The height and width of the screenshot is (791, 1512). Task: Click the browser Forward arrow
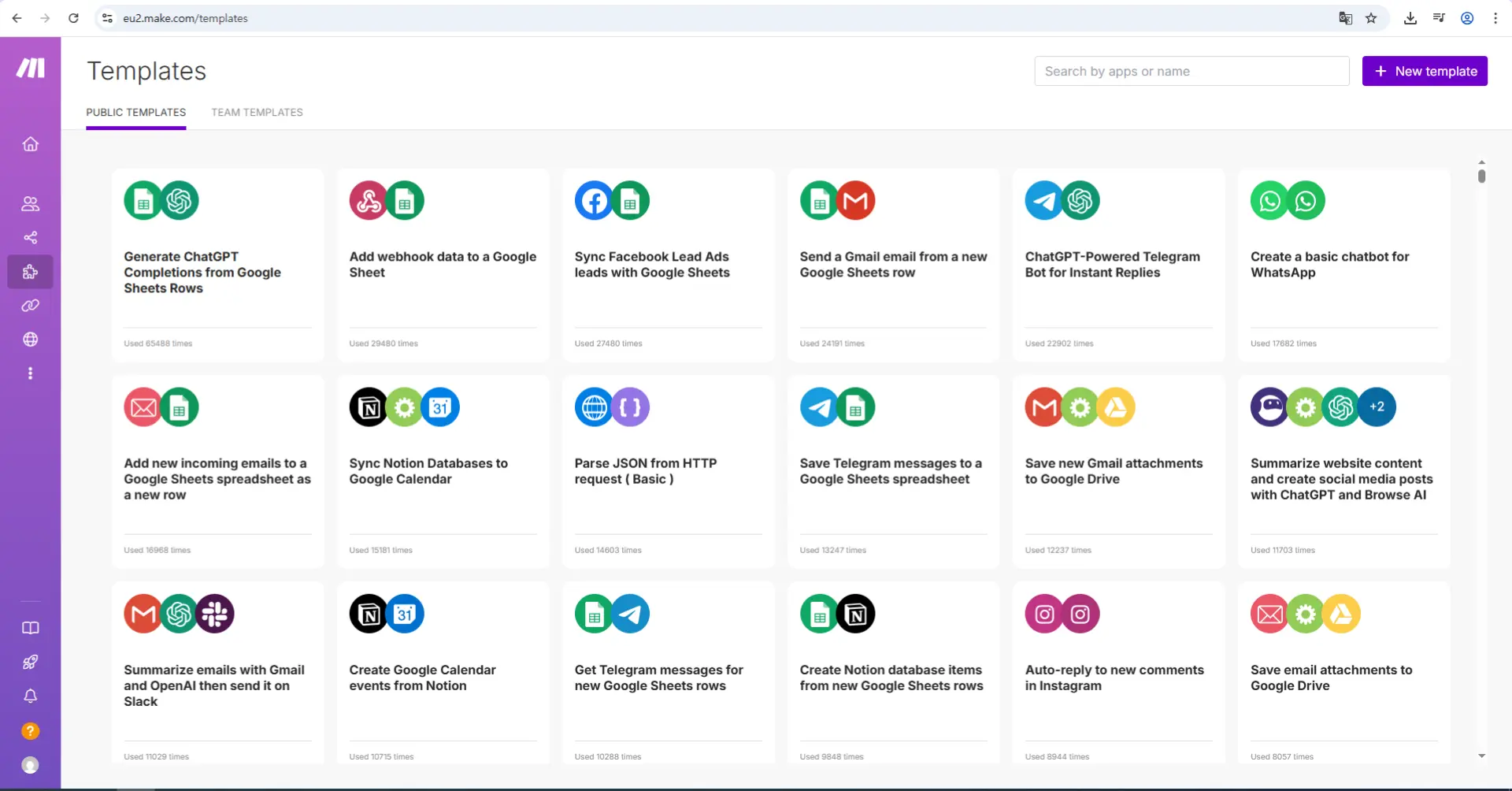pyautogui.click(x=45, y=18)
